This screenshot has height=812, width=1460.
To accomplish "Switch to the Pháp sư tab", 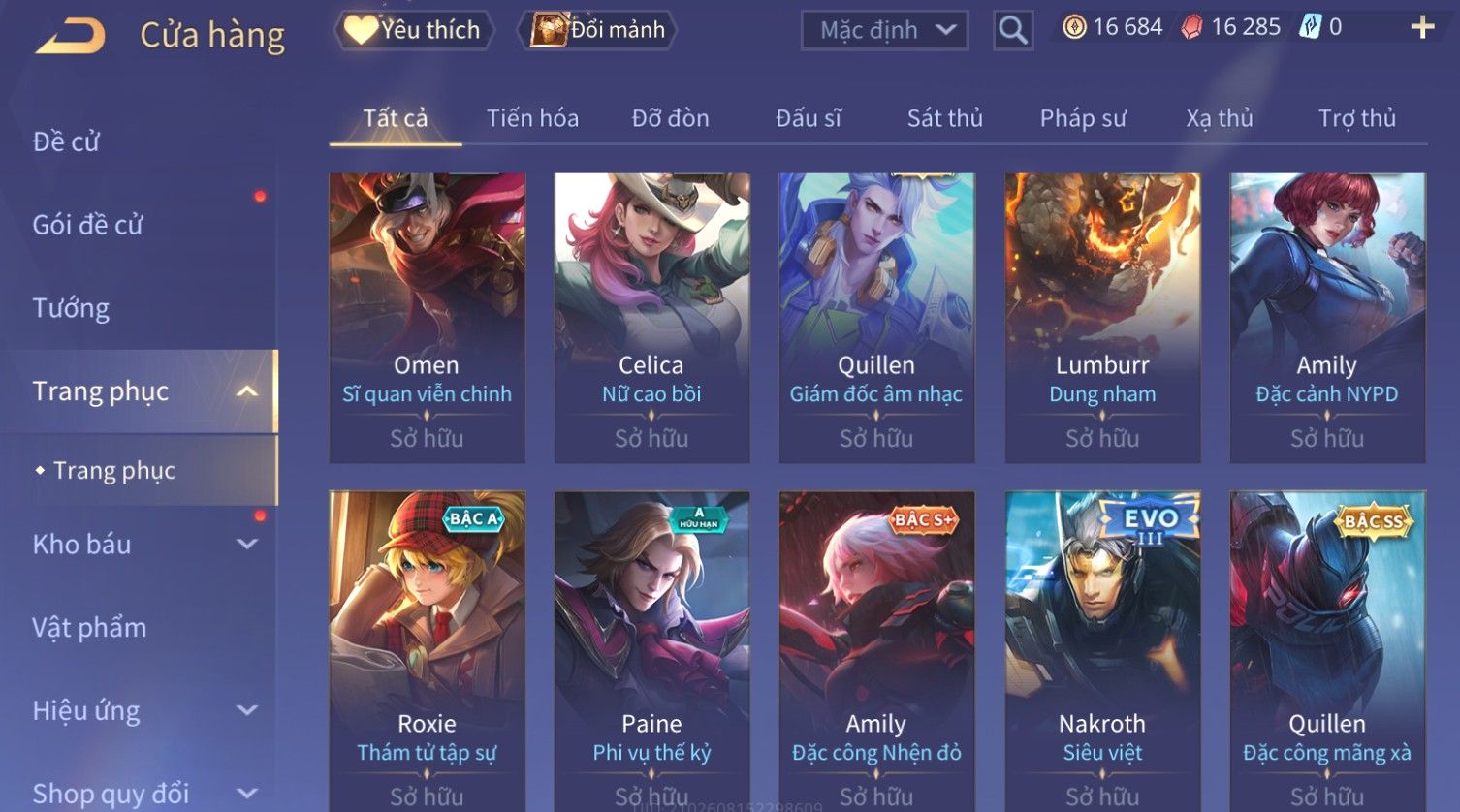I will 1083,118.
